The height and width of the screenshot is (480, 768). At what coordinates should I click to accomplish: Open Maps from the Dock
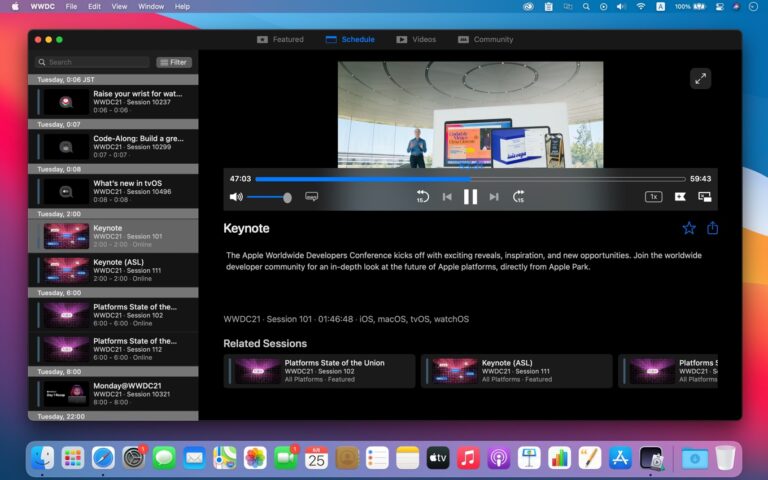tap(225, 458)
